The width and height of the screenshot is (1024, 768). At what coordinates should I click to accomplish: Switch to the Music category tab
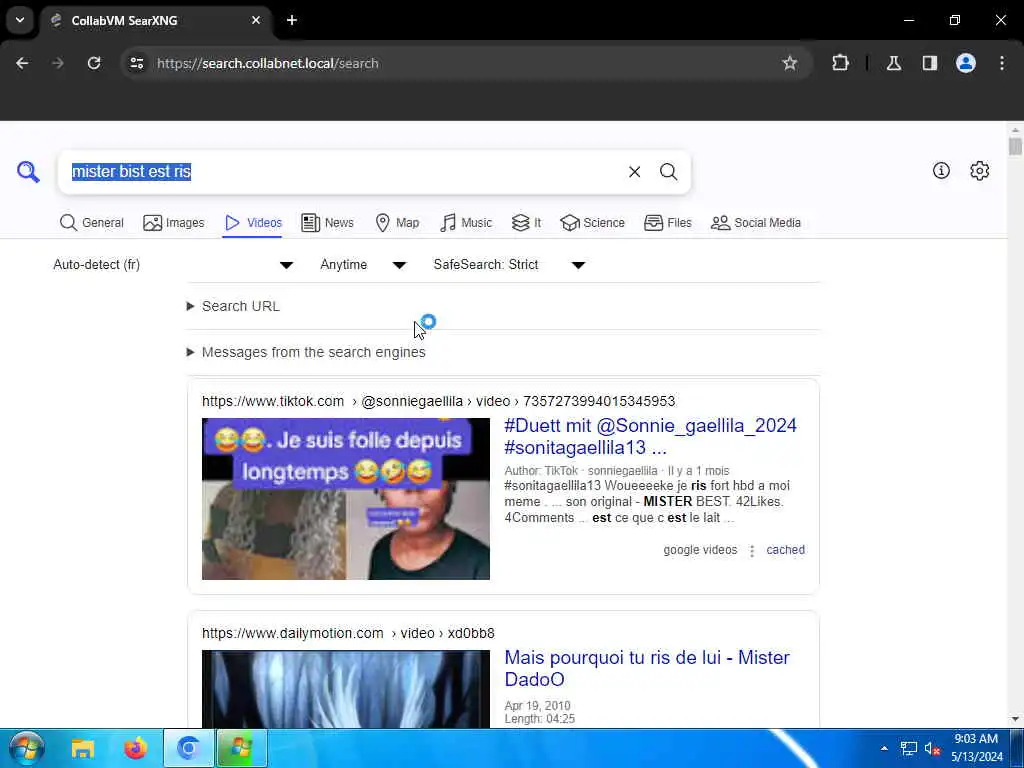pos(466,223)
